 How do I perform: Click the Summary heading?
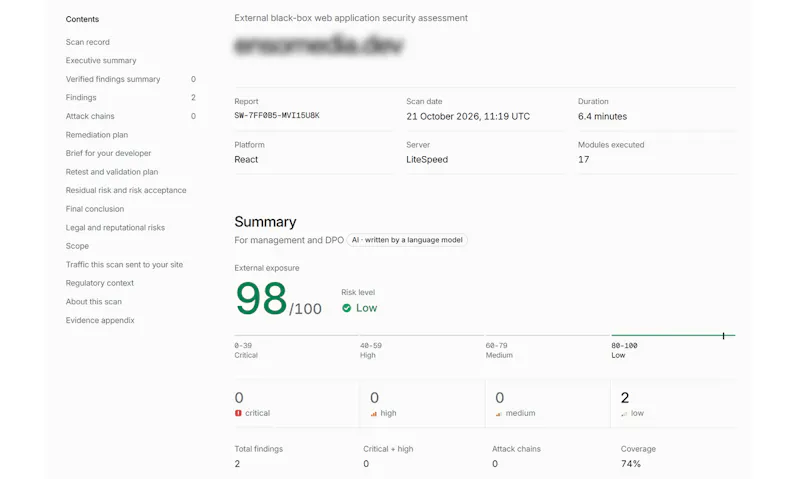click(x=265, y=222)
